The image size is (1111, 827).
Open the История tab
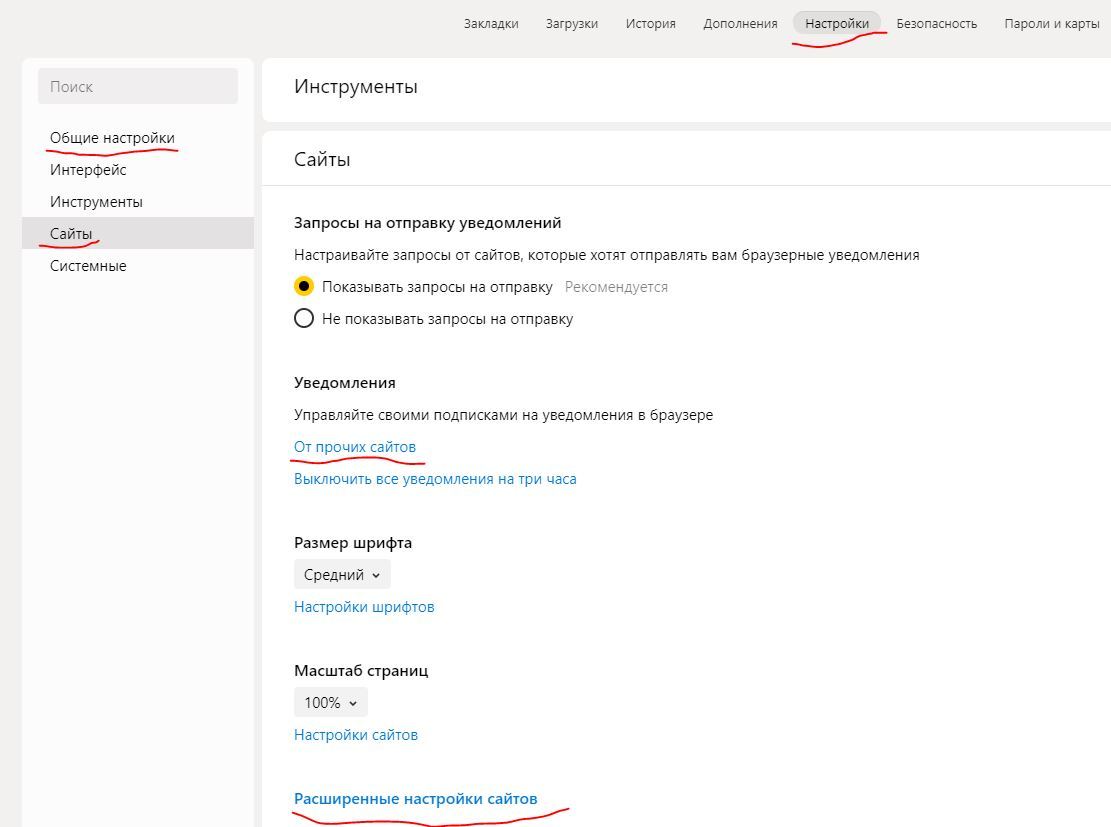tap(650, 24)
